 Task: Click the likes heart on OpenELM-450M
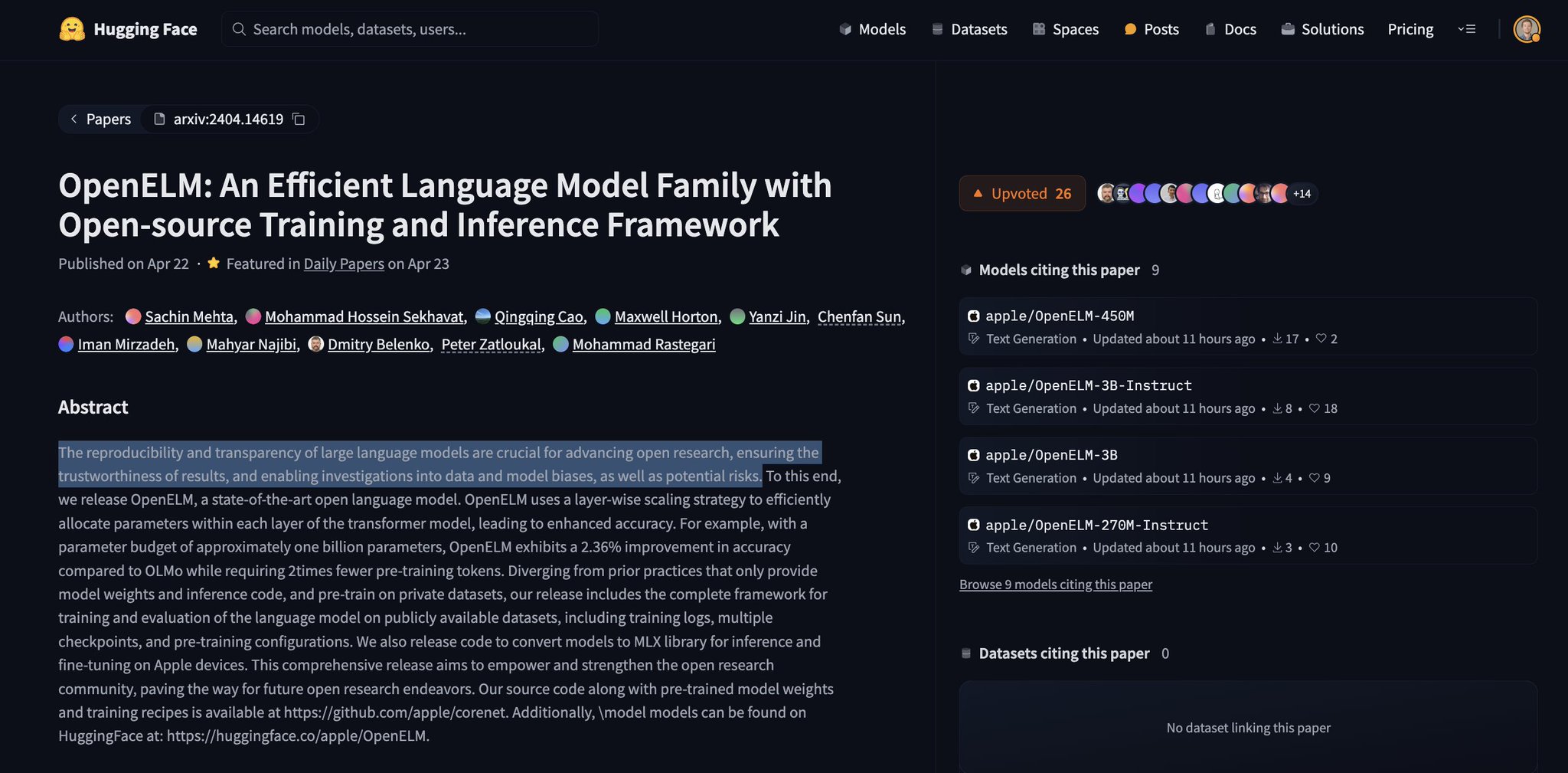(1321, 339)
